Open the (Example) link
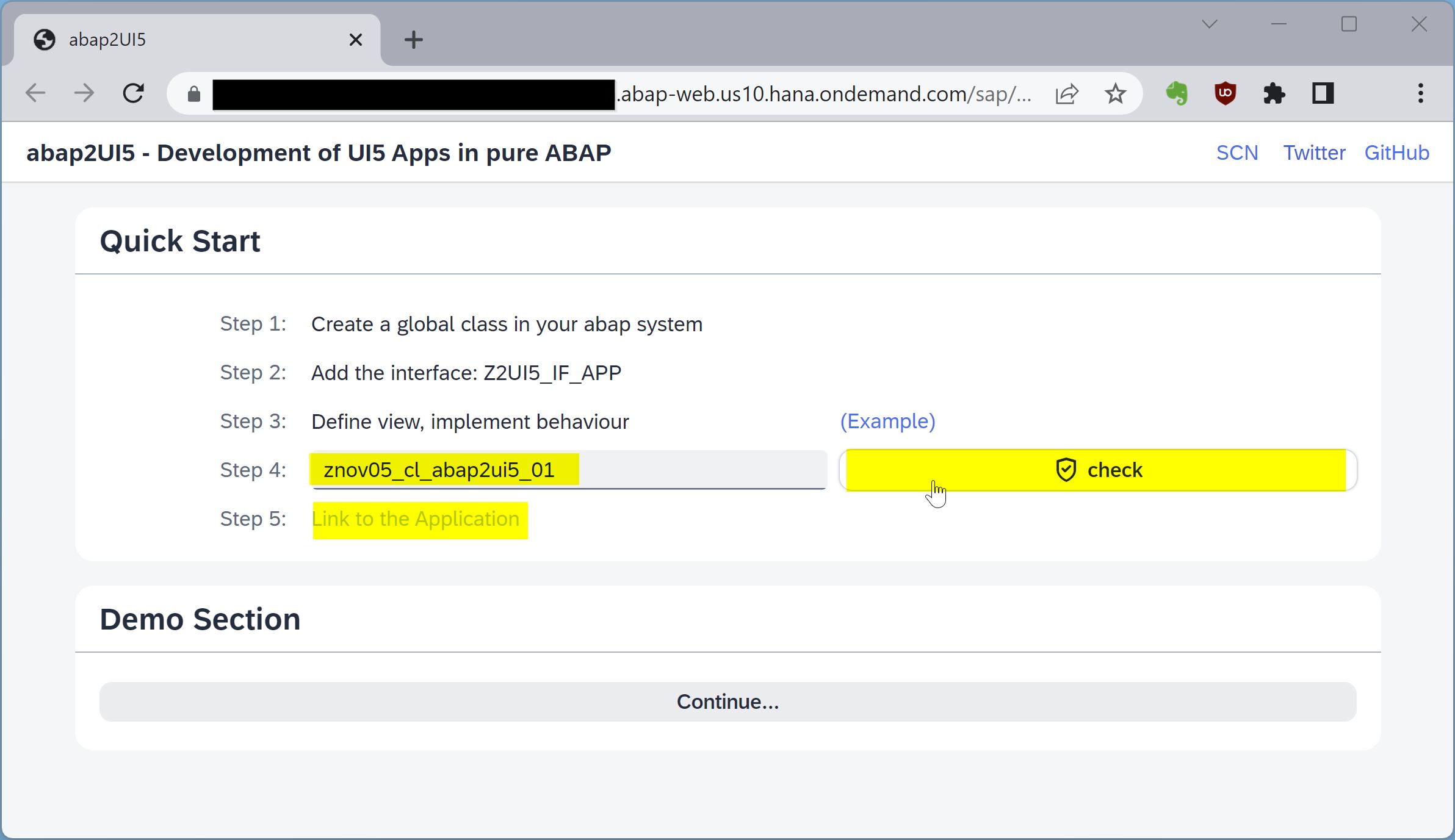 [x=887, y=422]
